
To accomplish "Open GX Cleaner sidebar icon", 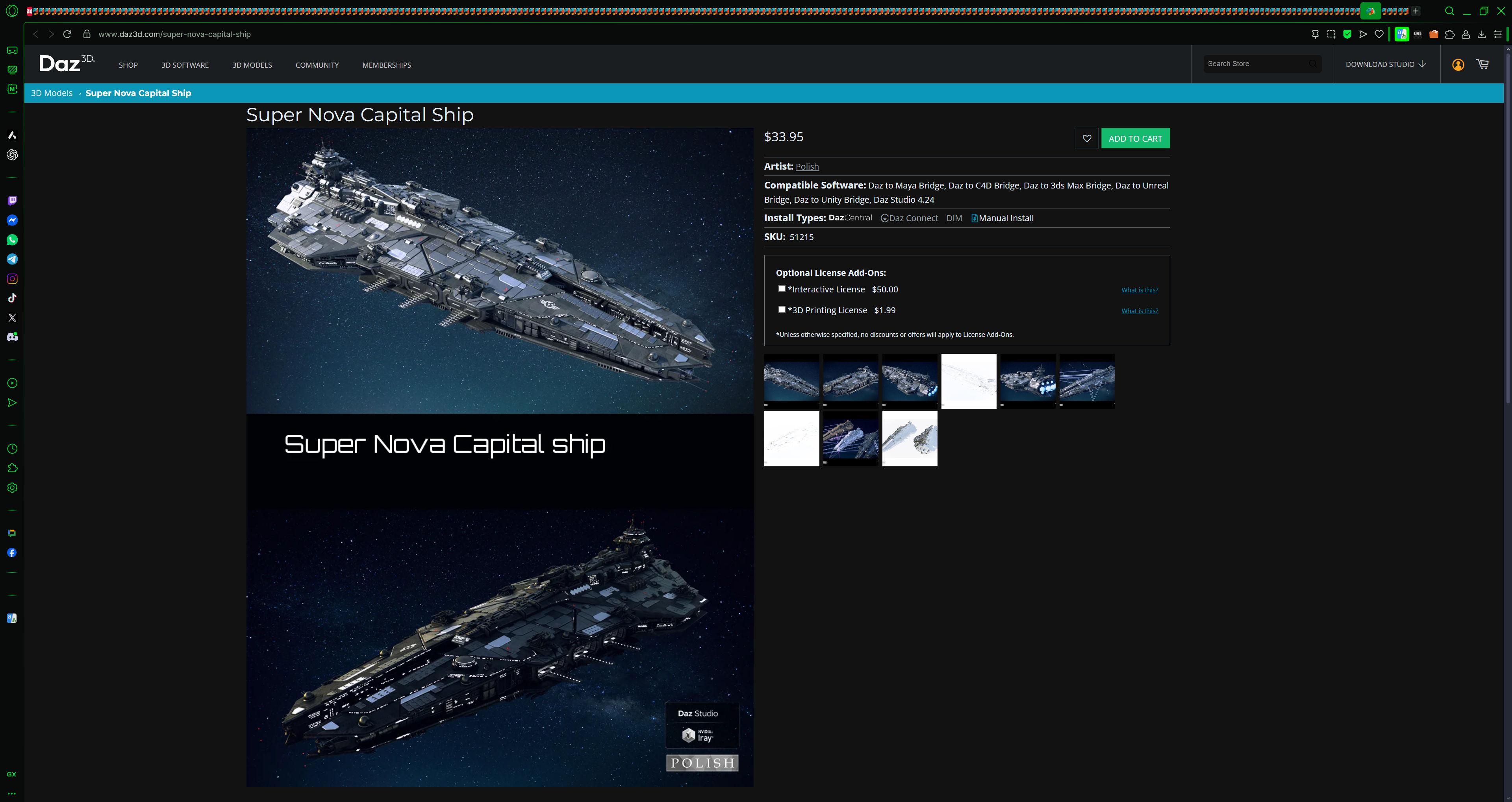I will coord(12,70).
